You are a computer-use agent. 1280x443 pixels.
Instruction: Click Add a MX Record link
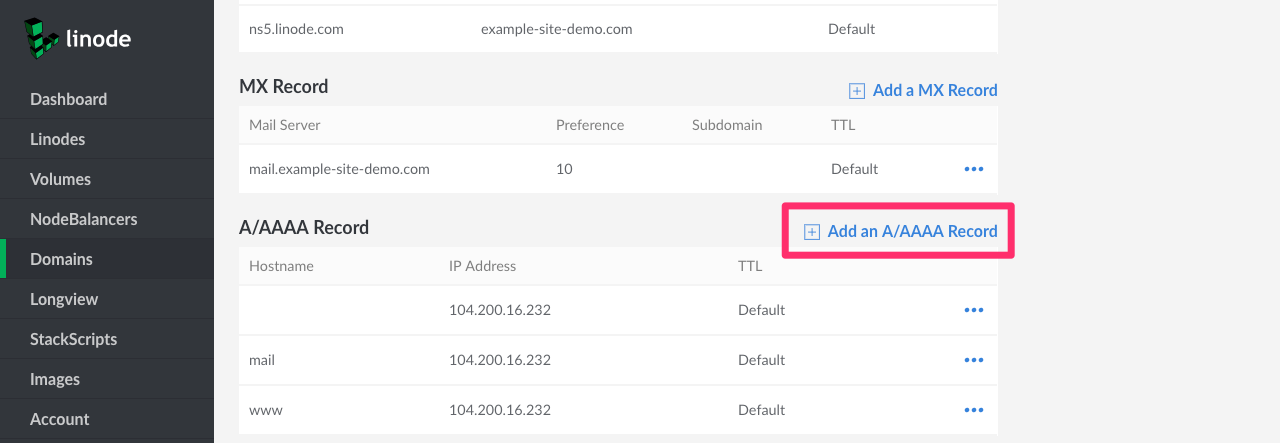point(934,90)
